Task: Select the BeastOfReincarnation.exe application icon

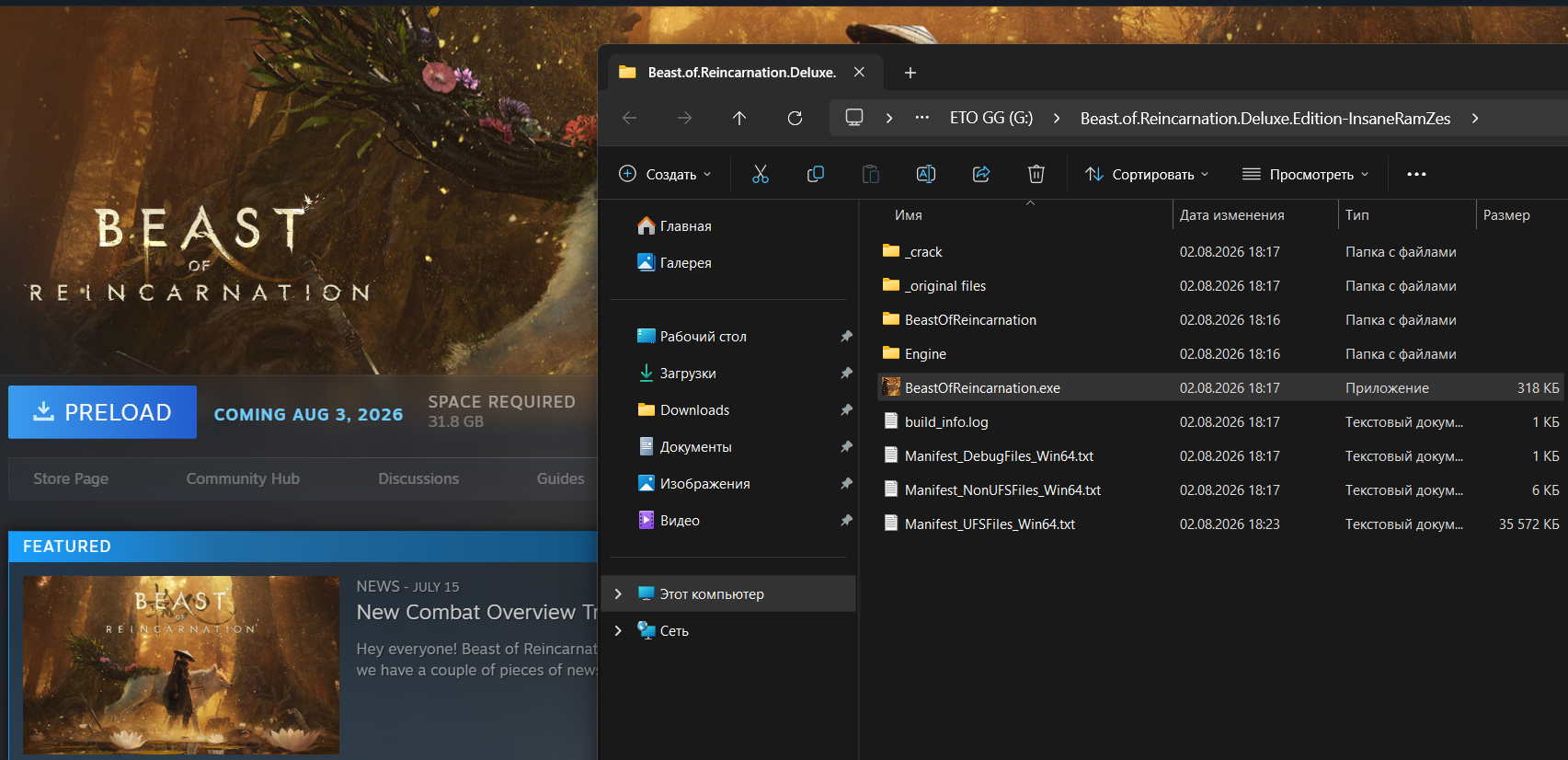Action: (x=891, y=387)
